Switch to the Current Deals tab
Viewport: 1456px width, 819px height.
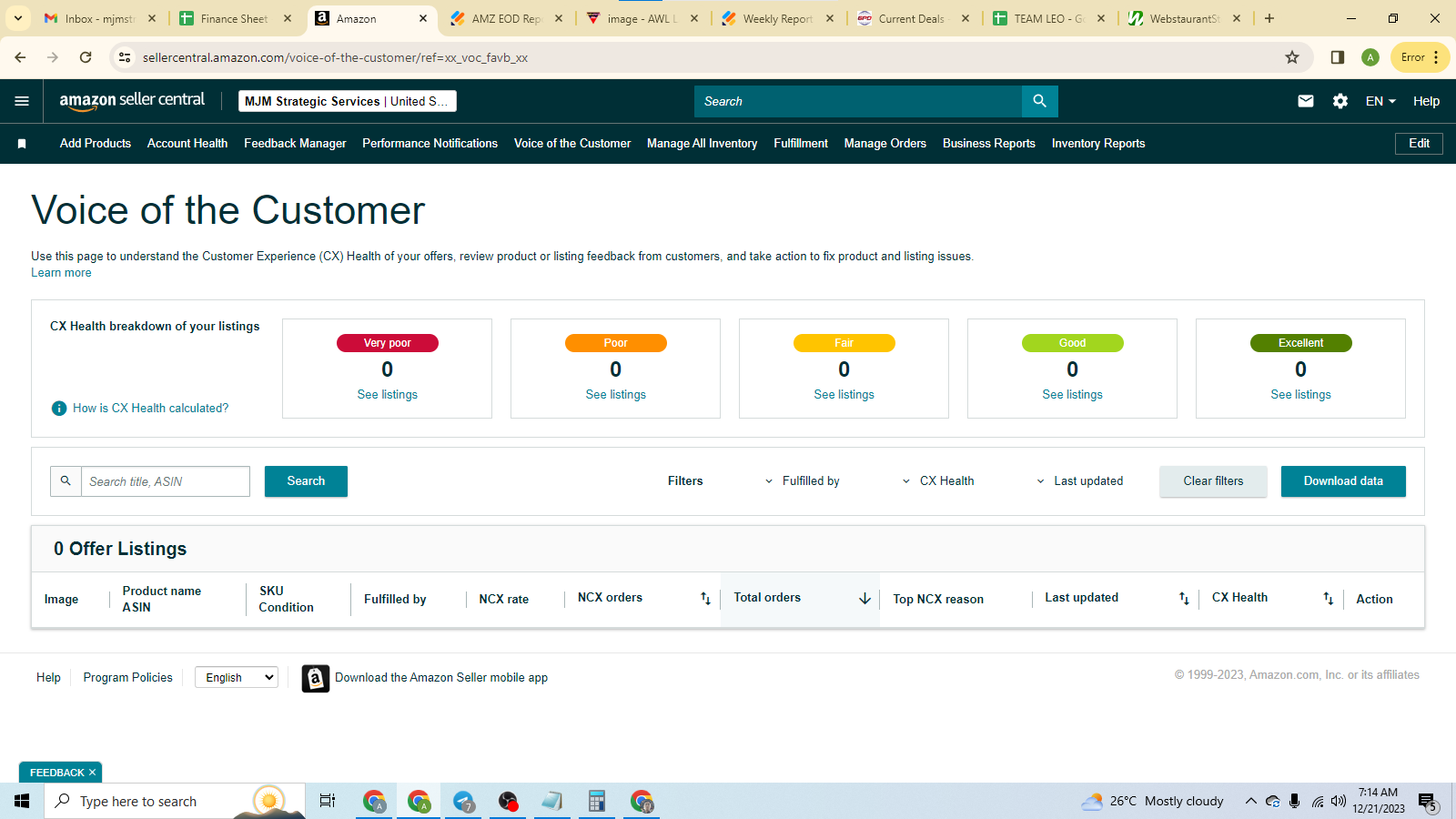(912, 18)
